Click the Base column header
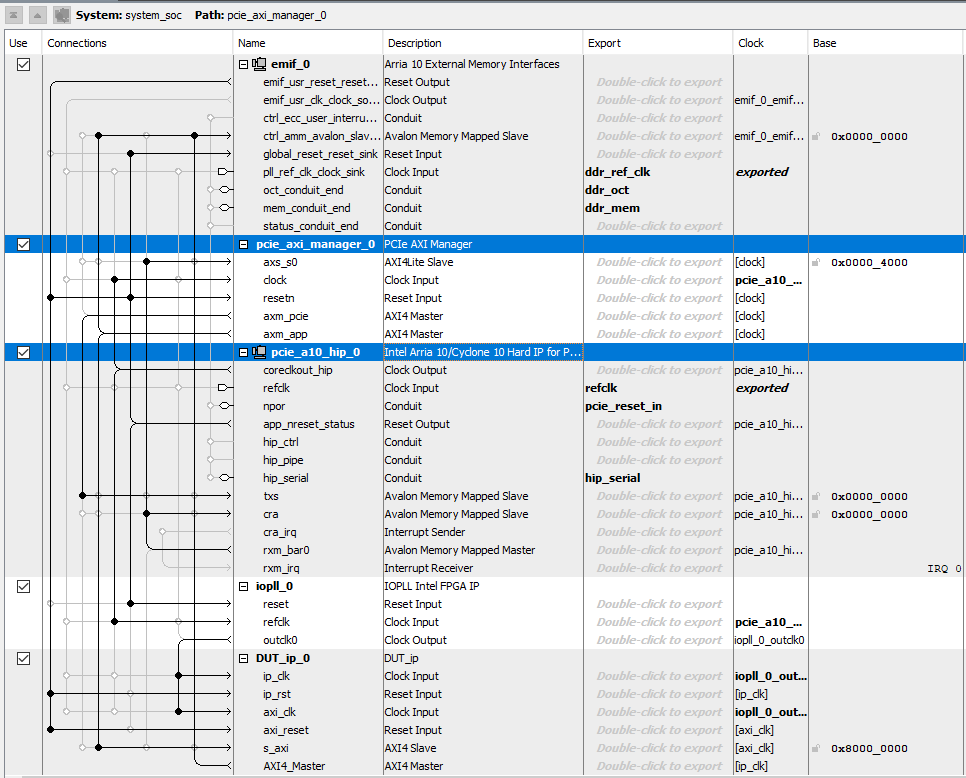The image size is (966, 778). pyautogui.click(x=885, y=43)
